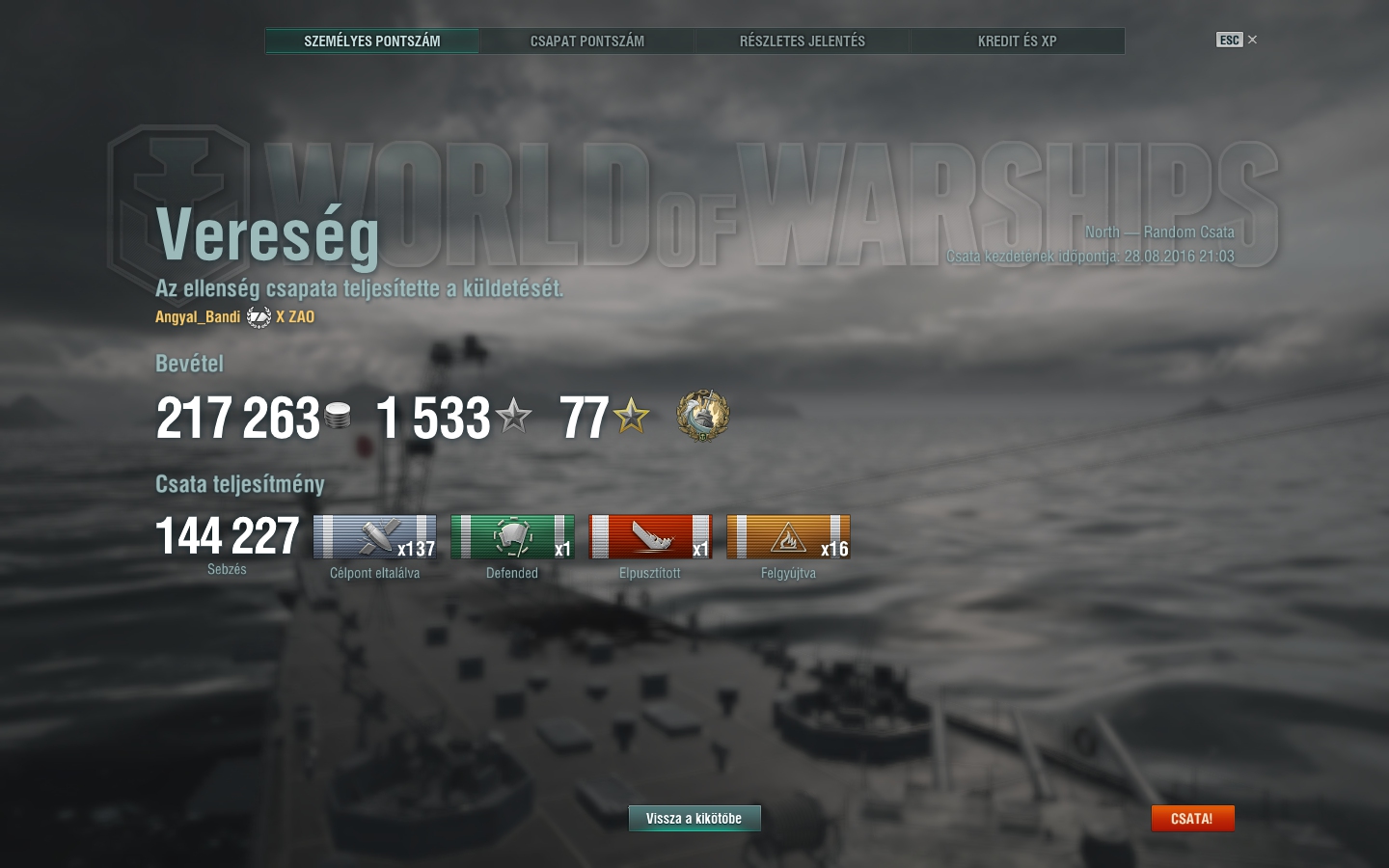This screenshot has width=1389, height=868.
Task: Click the Célpont eltalálva ribbon
Action: coord(374,537)
